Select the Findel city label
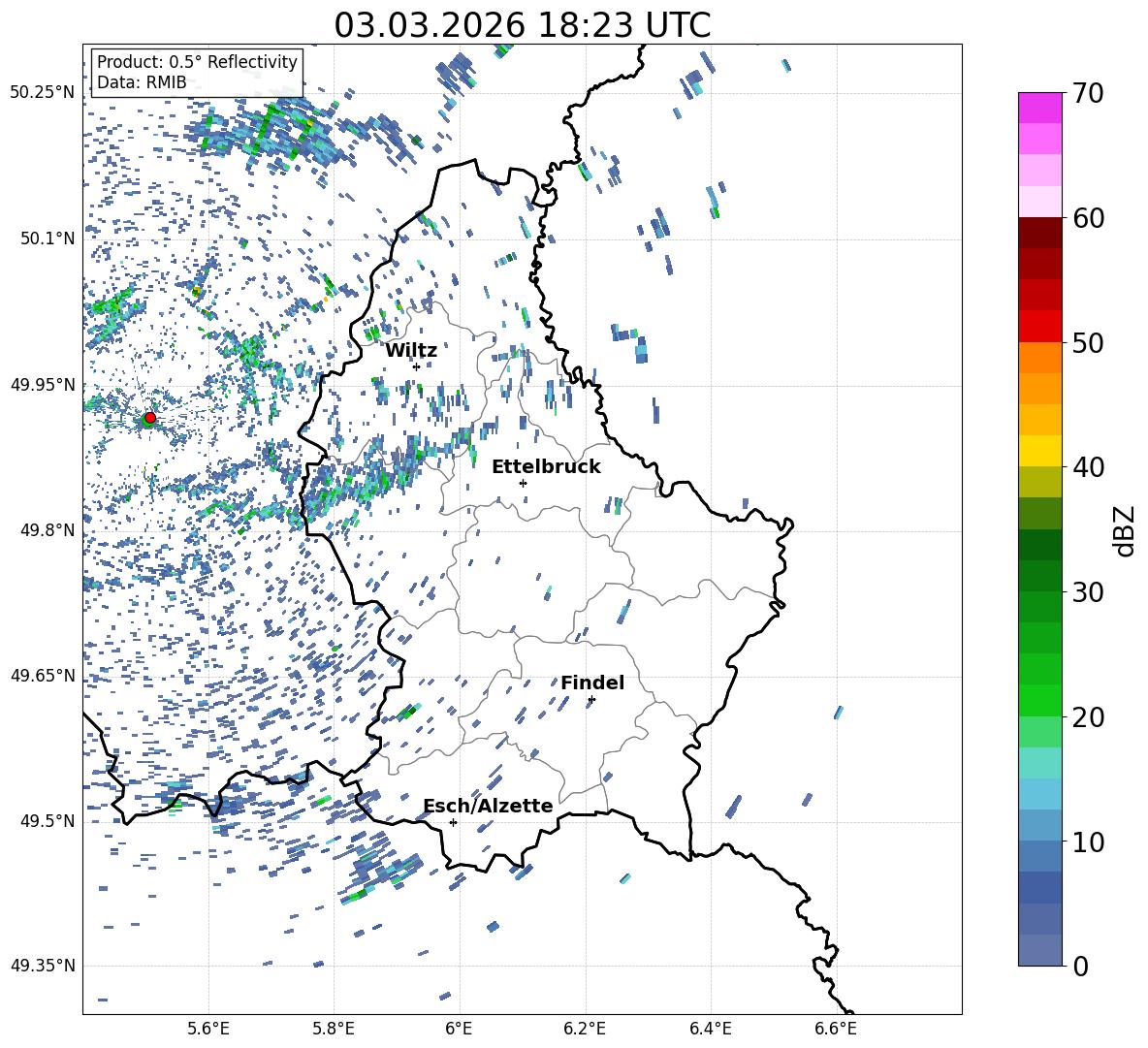The height and width of the screenshot is (1048, 1148). pos(592,683)
